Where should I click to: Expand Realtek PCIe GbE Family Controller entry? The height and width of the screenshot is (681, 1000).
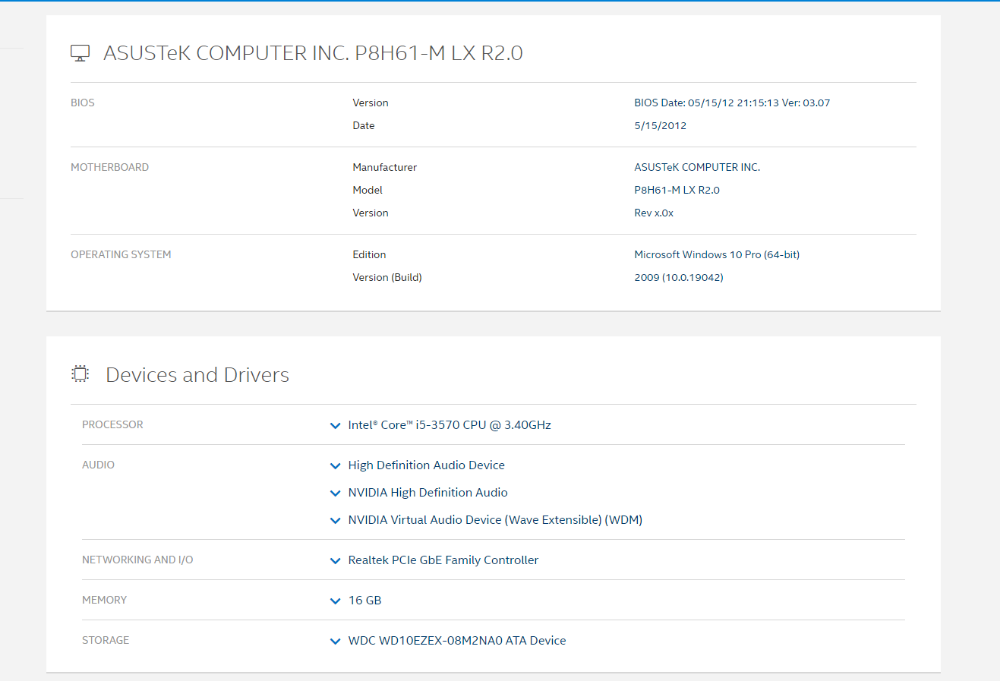pos(335,560)
